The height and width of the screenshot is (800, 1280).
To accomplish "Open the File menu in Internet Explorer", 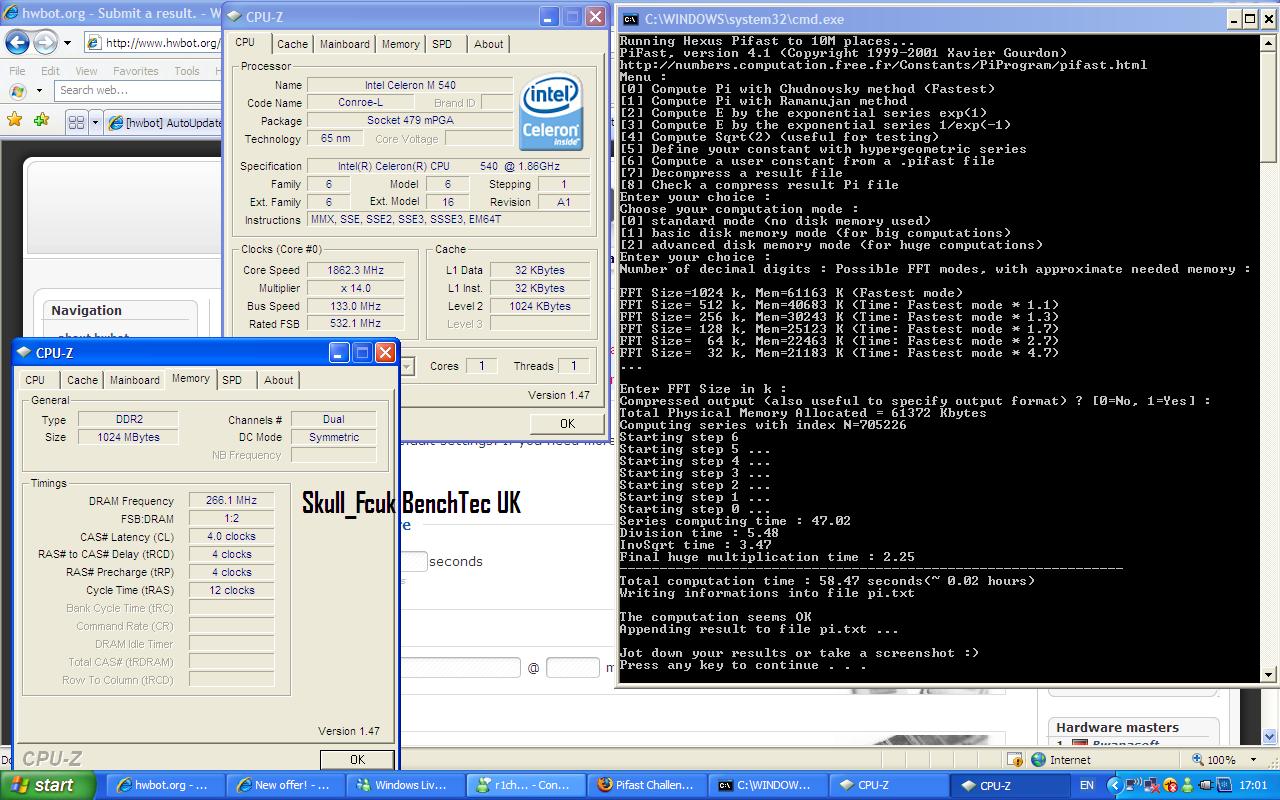I will point(17,71).
